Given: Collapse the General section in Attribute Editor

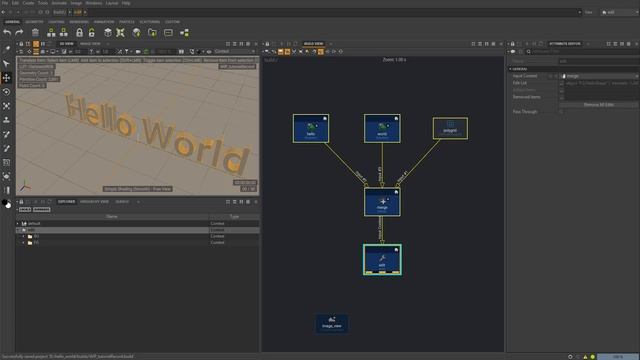Looking at the screenshot, I should click(x=510, y=69).
